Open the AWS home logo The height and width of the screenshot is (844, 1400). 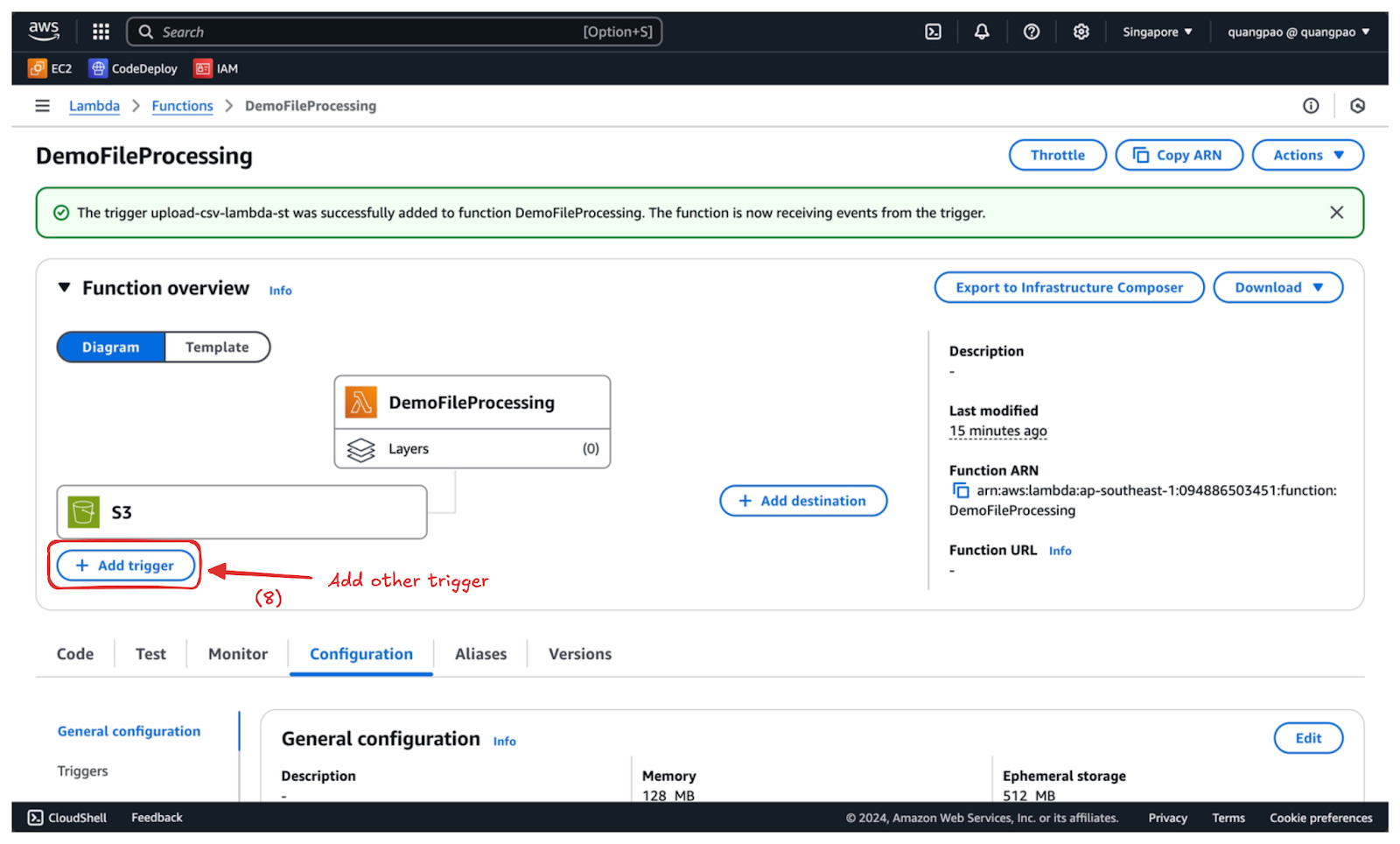point(44,31)
